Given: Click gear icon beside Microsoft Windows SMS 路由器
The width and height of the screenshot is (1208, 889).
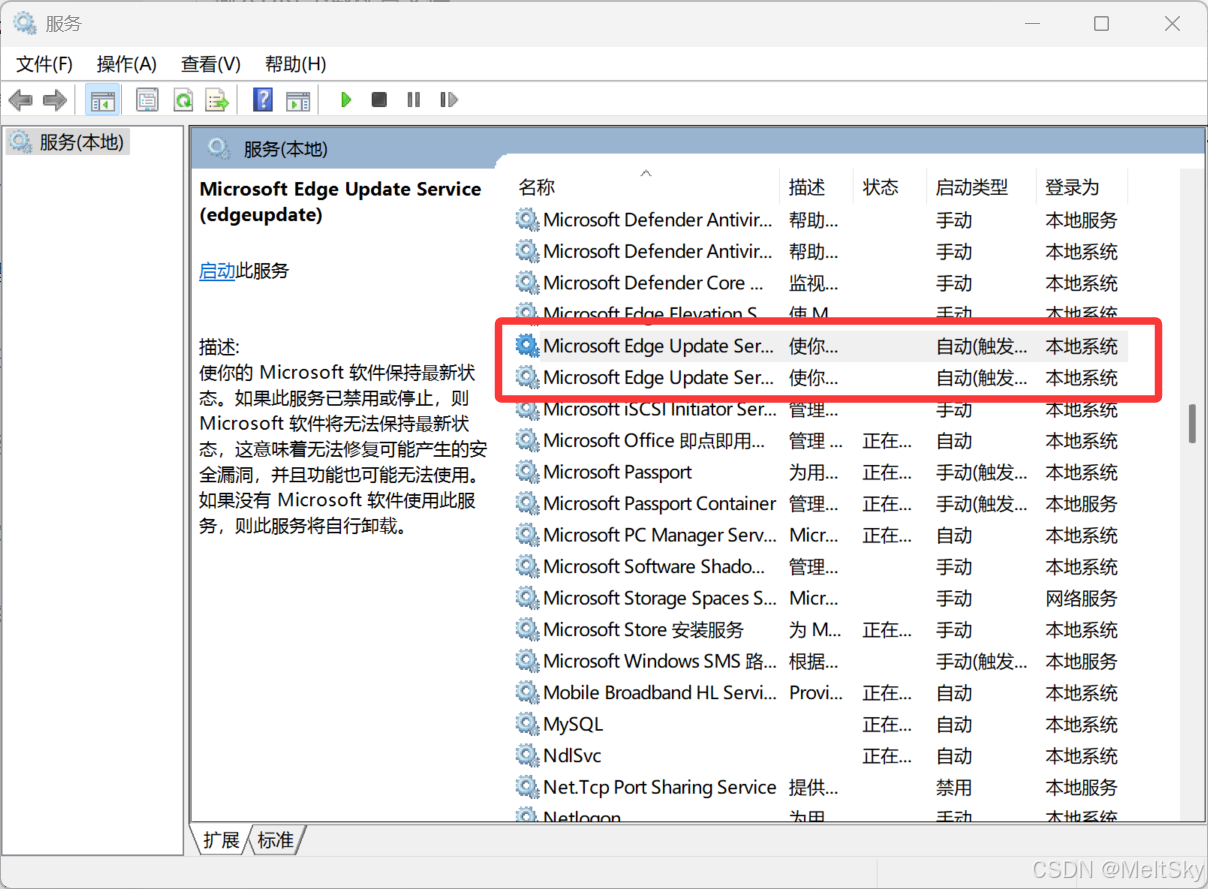Looking at the screenshot, I should pyautogui.click(x=527, y=661).
